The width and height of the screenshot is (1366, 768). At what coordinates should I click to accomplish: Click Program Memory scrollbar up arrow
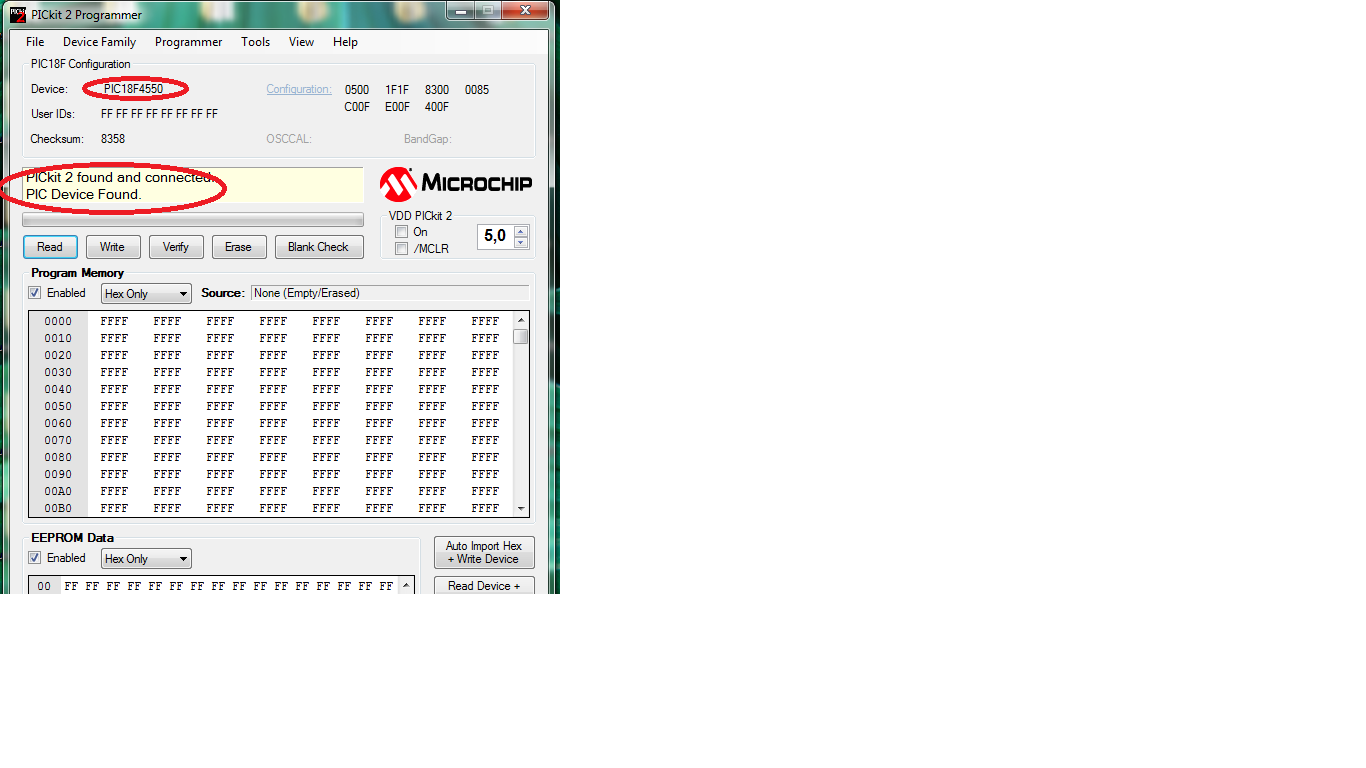pyautogui.click(x=520, y=320)
